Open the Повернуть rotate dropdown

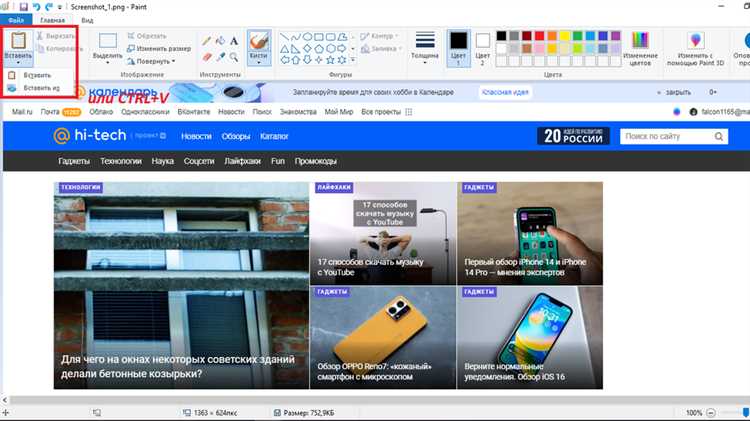click(152, 61)
